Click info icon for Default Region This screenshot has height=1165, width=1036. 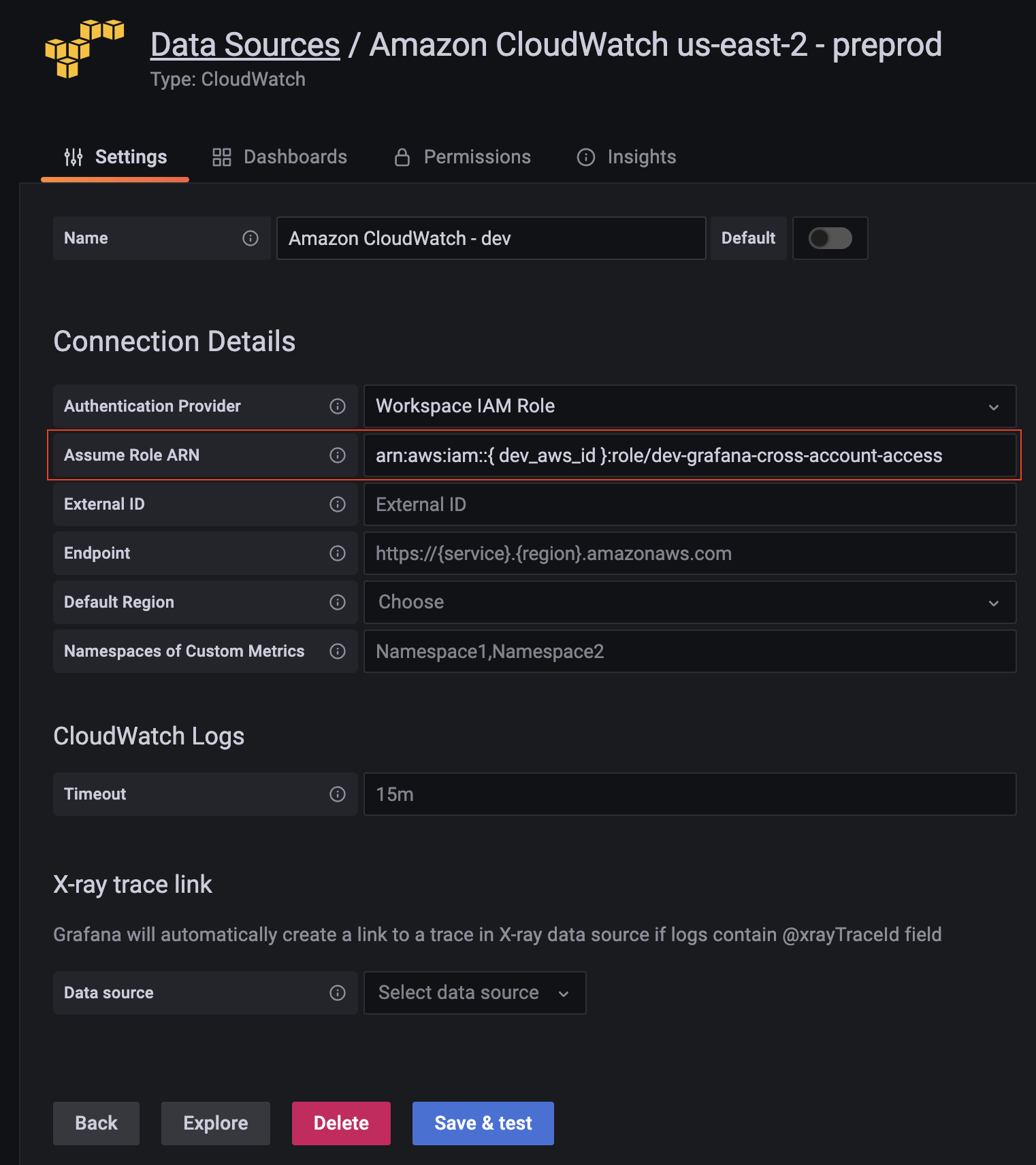point(338,602)
